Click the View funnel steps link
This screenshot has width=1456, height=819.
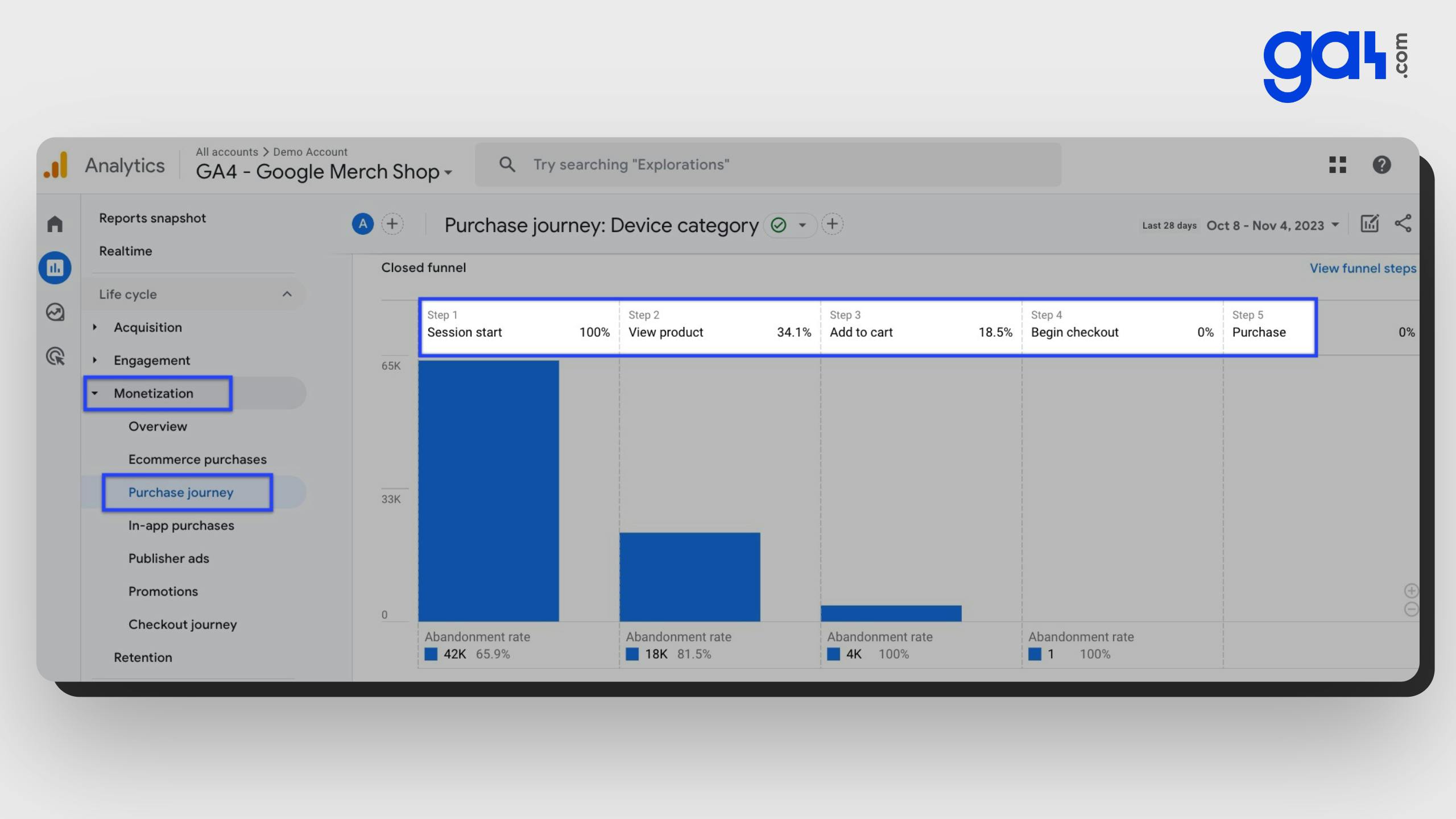coord(1362,268)
